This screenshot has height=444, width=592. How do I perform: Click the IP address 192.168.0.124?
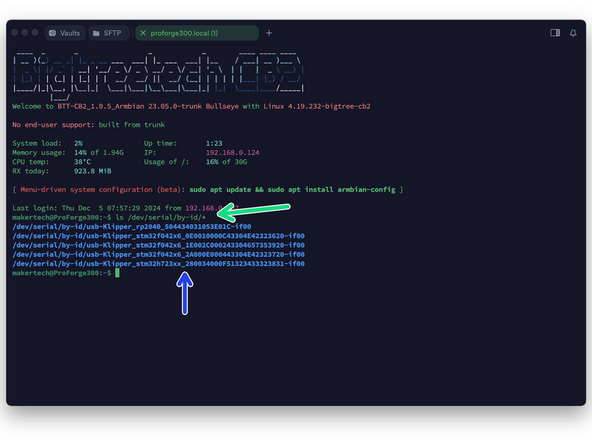point(233,153)
